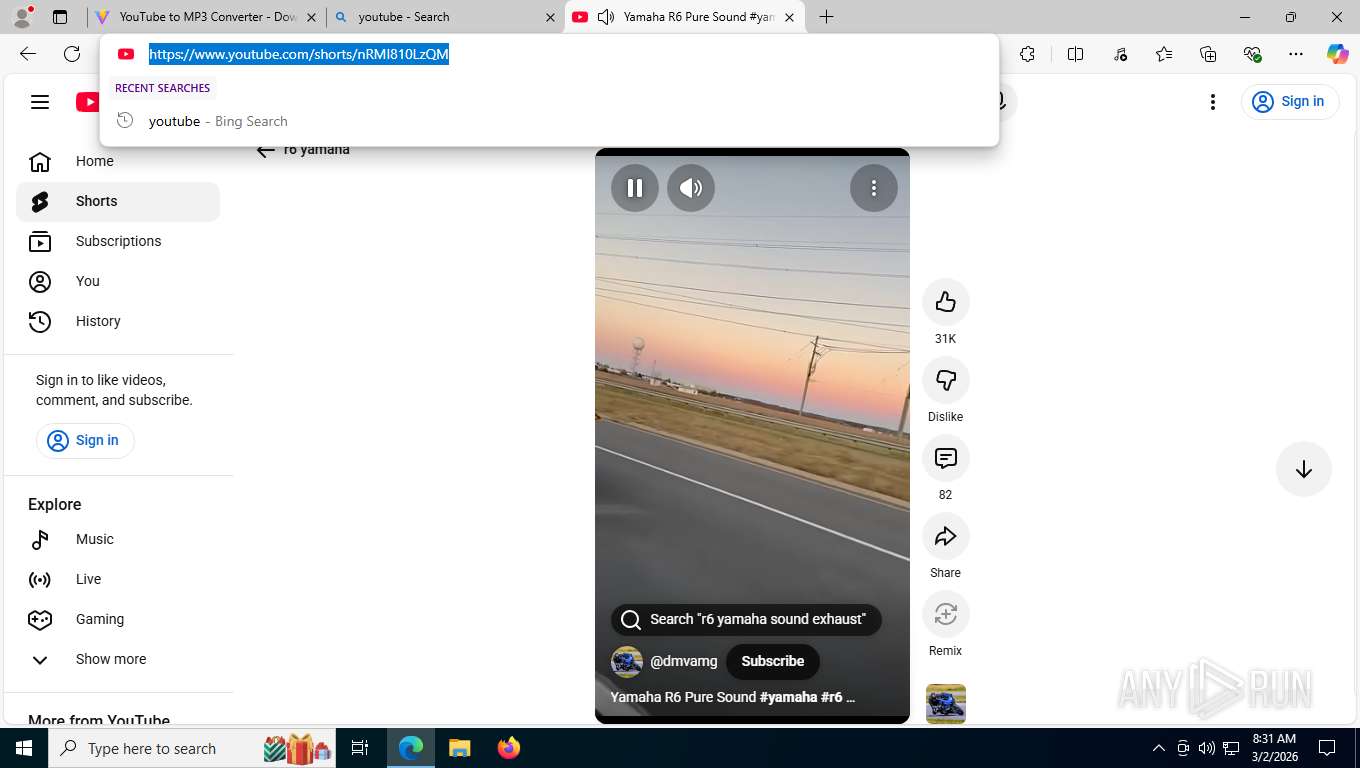The width and height of the screenshot is (1360, 768).
Task: Open comments showing 82
Action: point(945,458)
